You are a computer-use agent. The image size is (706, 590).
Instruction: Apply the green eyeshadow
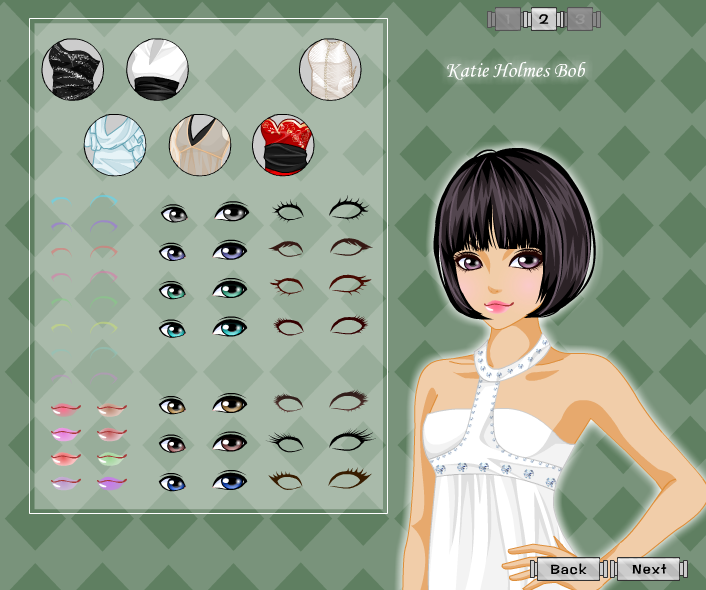85,301
